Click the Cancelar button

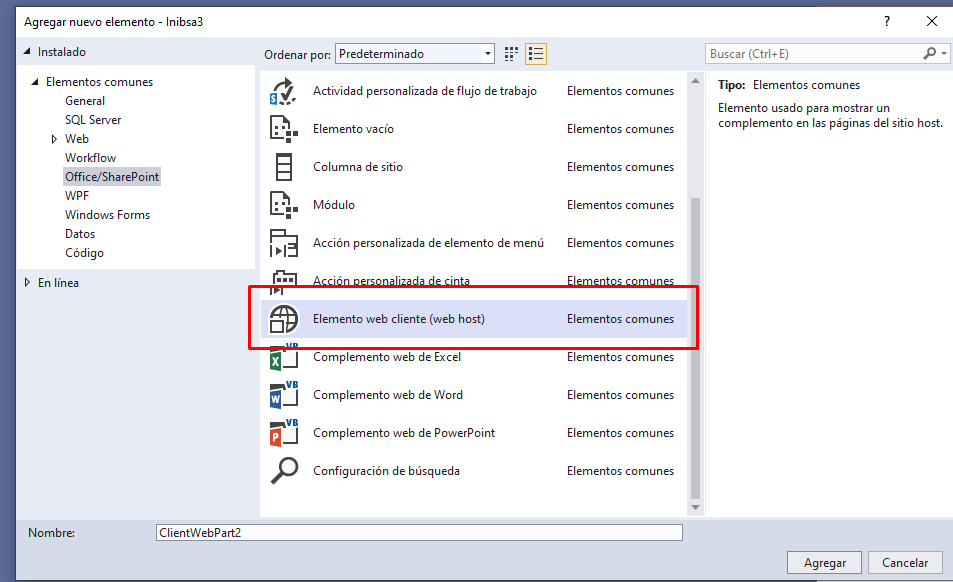tap(905, 563)
